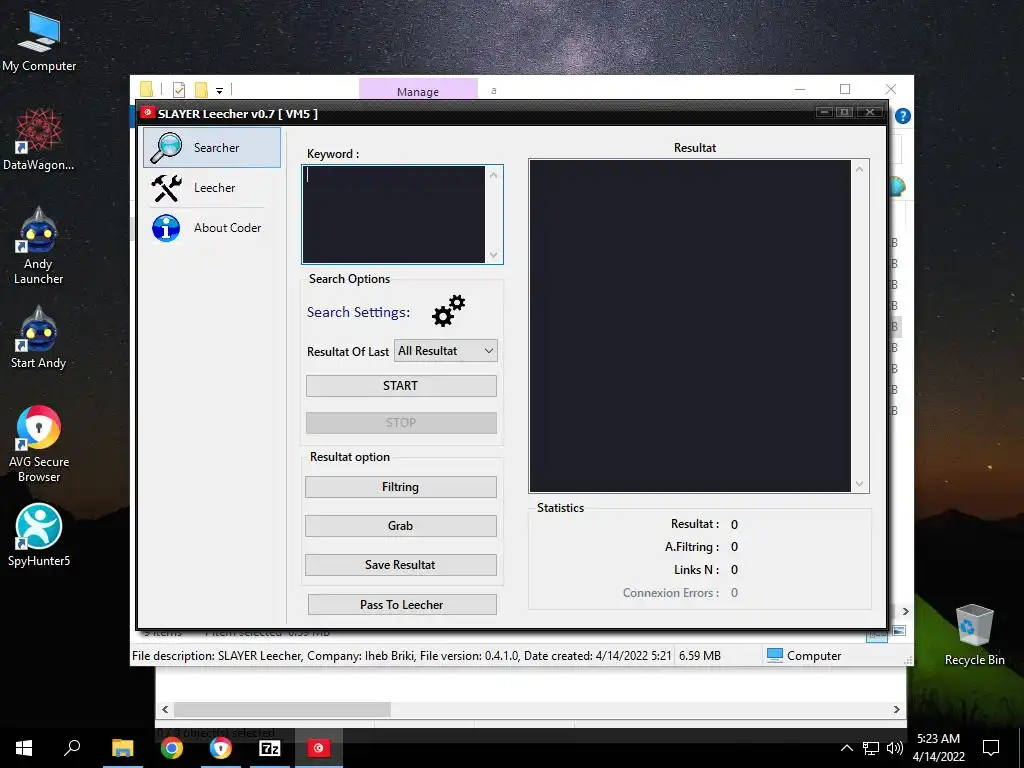Click the Filtring button

tap(401, 487)
